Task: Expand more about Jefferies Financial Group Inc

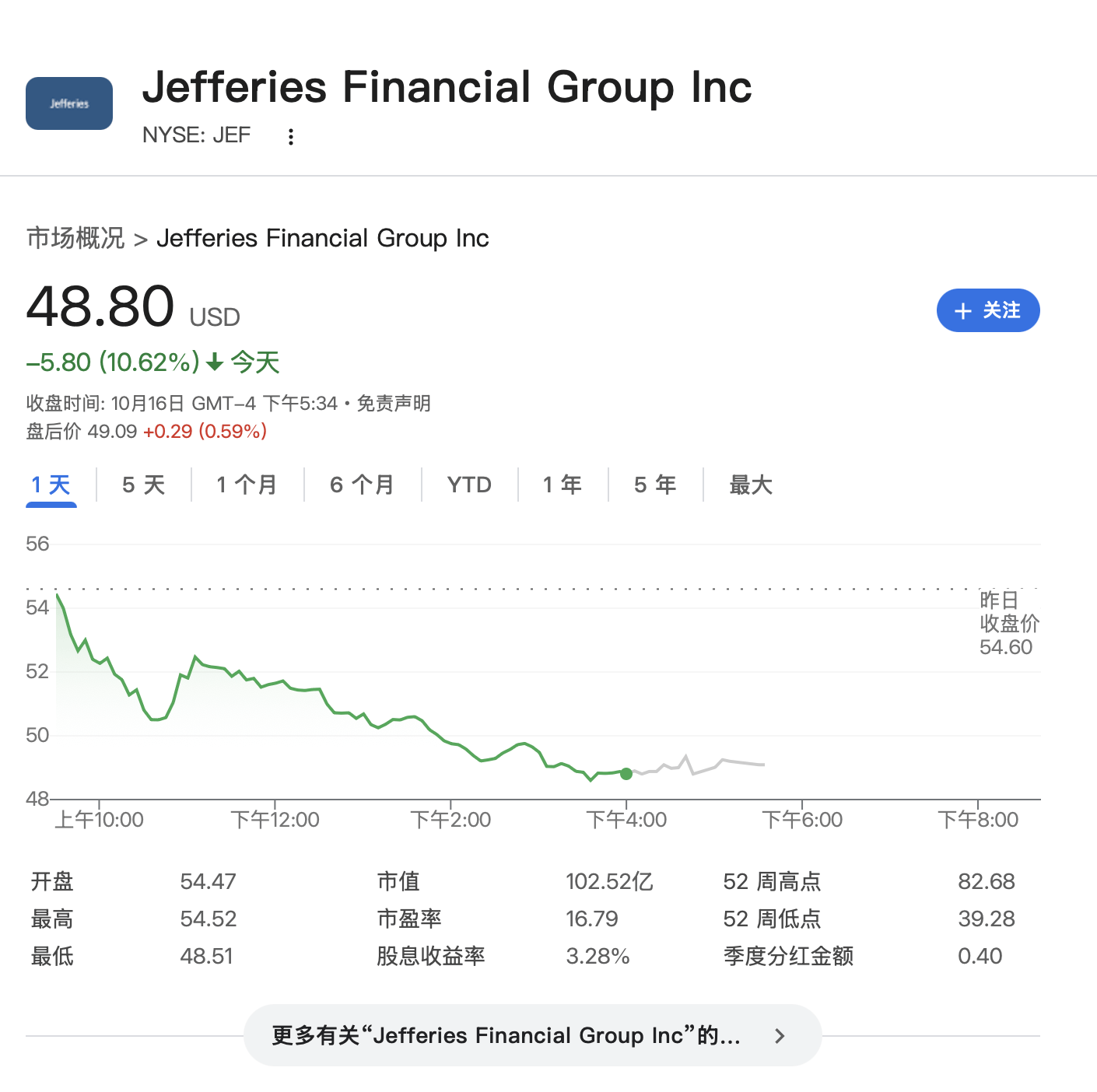Action: pyautogui.click(x=506, y=1036)
